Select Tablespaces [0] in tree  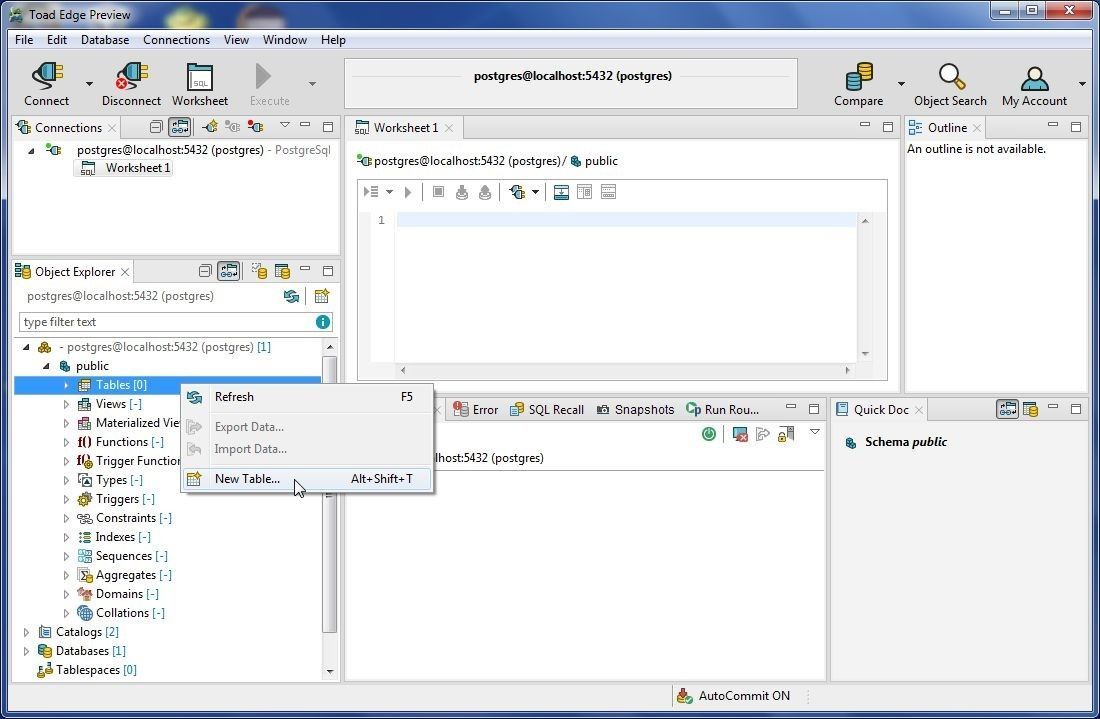click(96, 670)
